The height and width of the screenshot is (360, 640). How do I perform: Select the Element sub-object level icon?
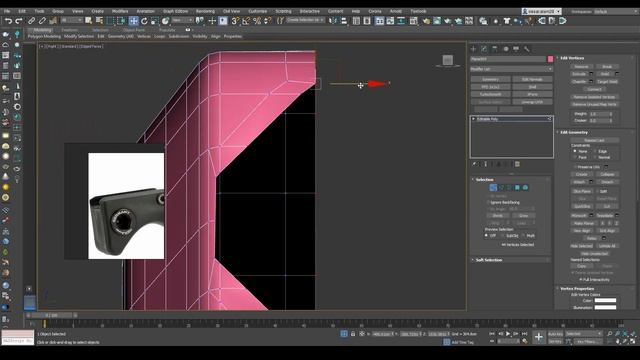click(525, 187)
